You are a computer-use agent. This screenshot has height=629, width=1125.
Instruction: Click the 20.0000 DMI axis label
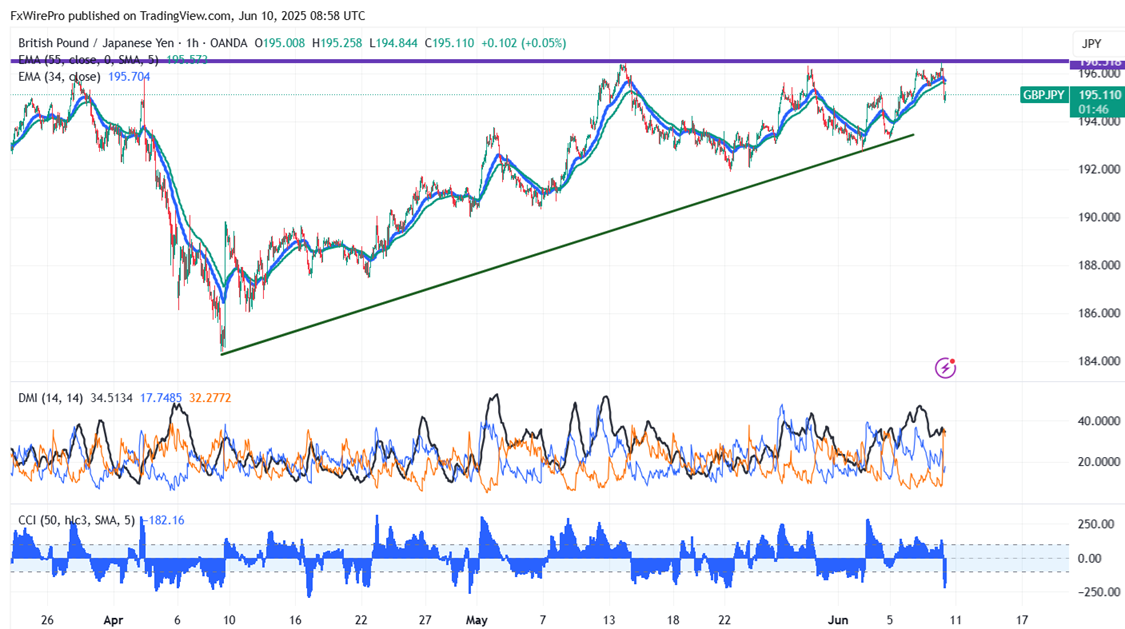tap(1099, 462)
